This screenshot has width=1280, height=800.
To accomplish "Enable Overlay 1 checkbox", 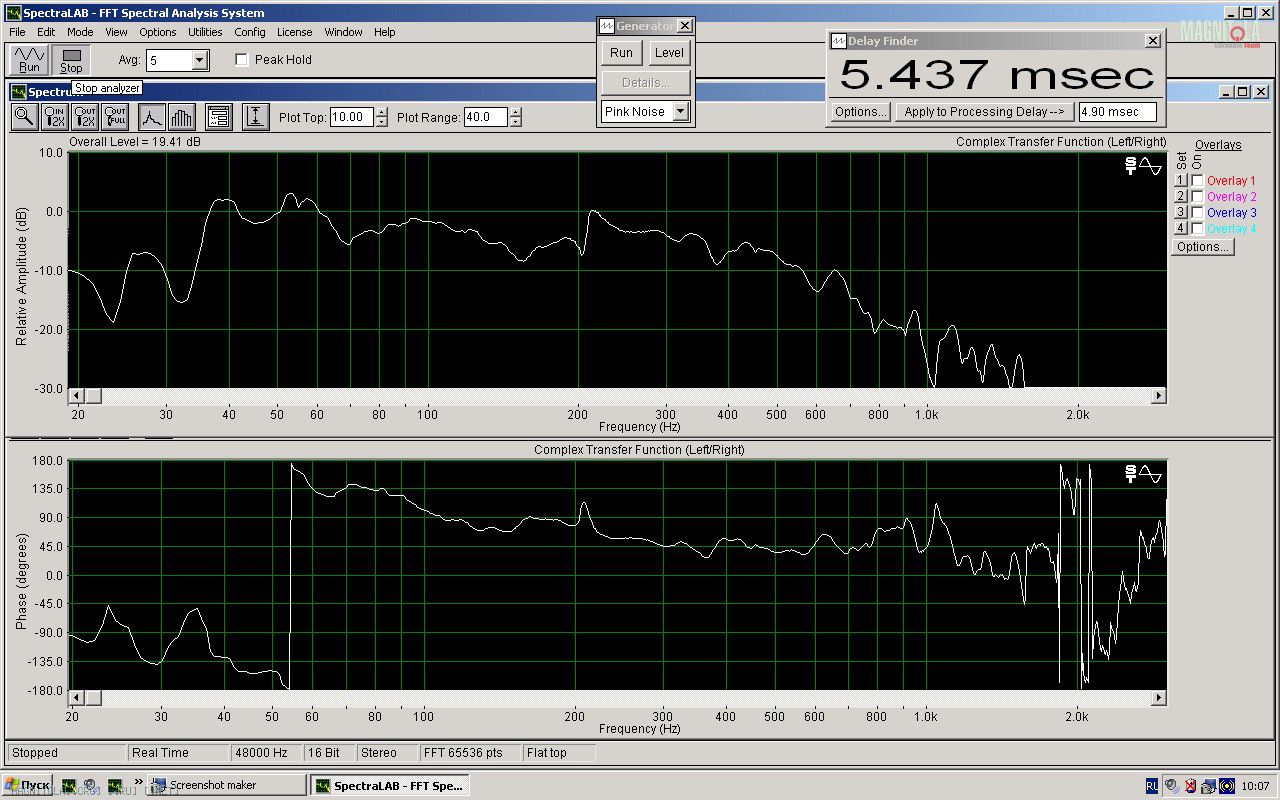I will click(x=1197, y=181).
